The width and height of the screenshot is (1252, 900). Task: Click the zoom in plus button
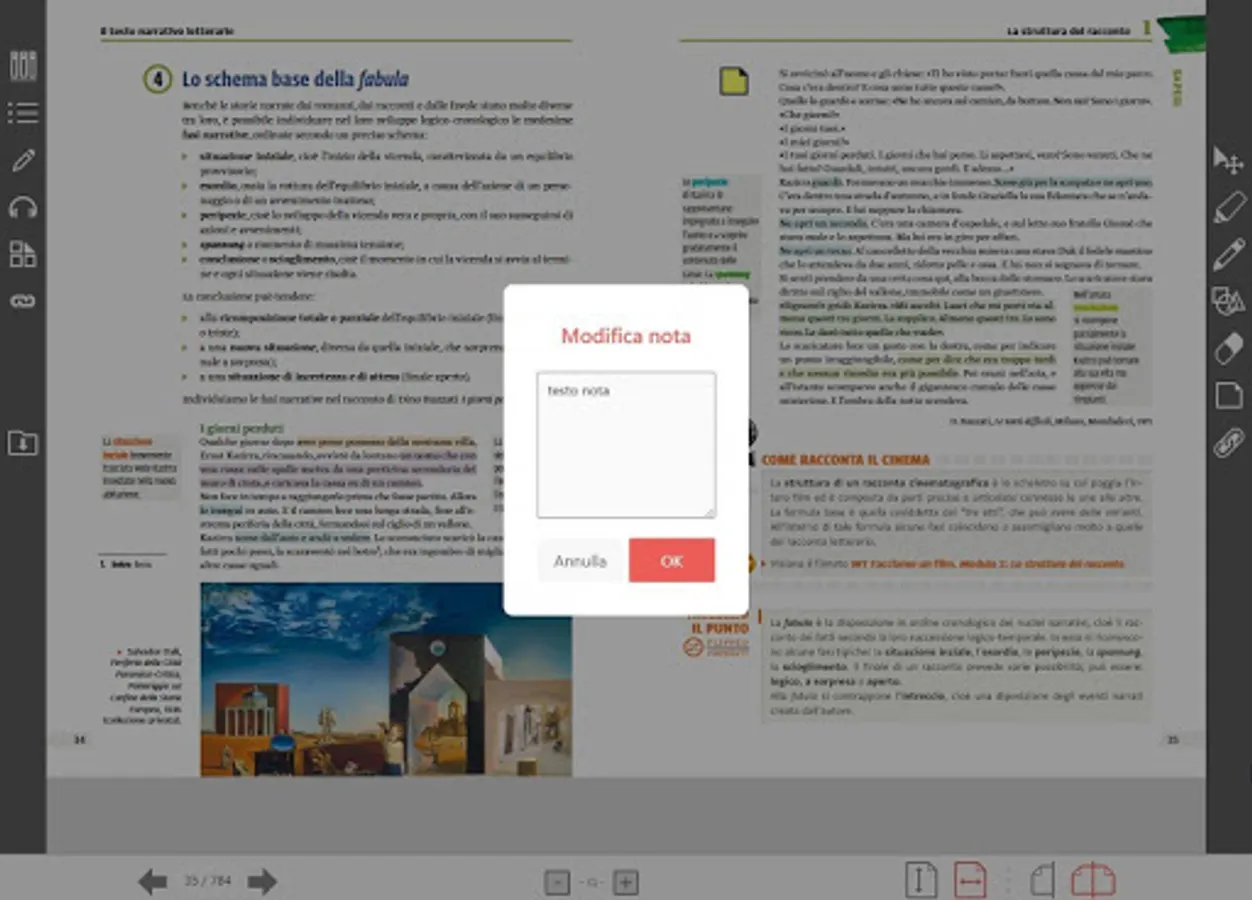625,882
